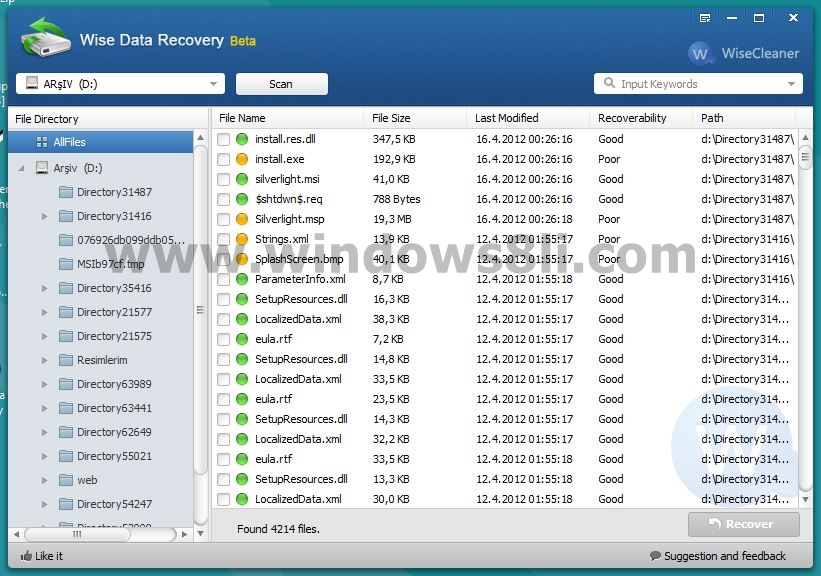Image resolution: width=821 pixels, height=576 pixels.
Task: Click folder icon of 076926db099ddb05
Action: click(x=66, y=240)
